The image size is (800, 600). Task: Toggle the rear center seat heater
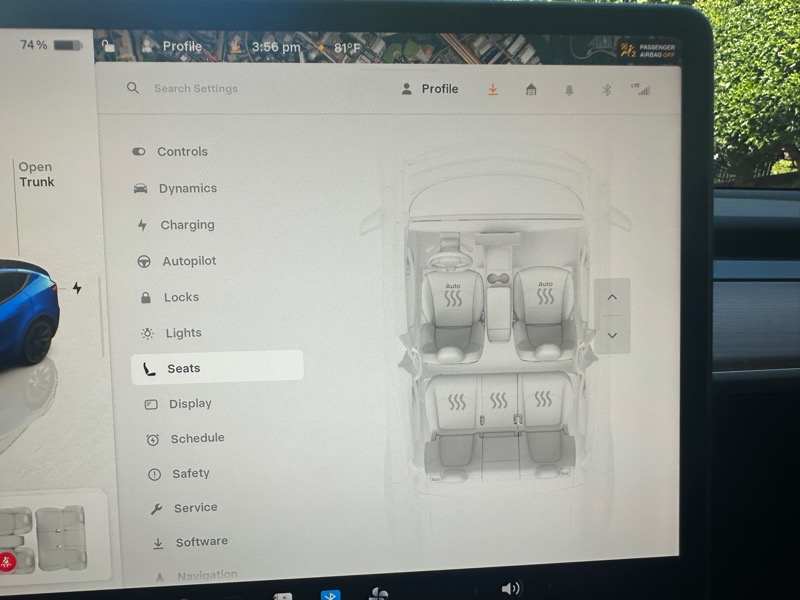pos(498,402)
